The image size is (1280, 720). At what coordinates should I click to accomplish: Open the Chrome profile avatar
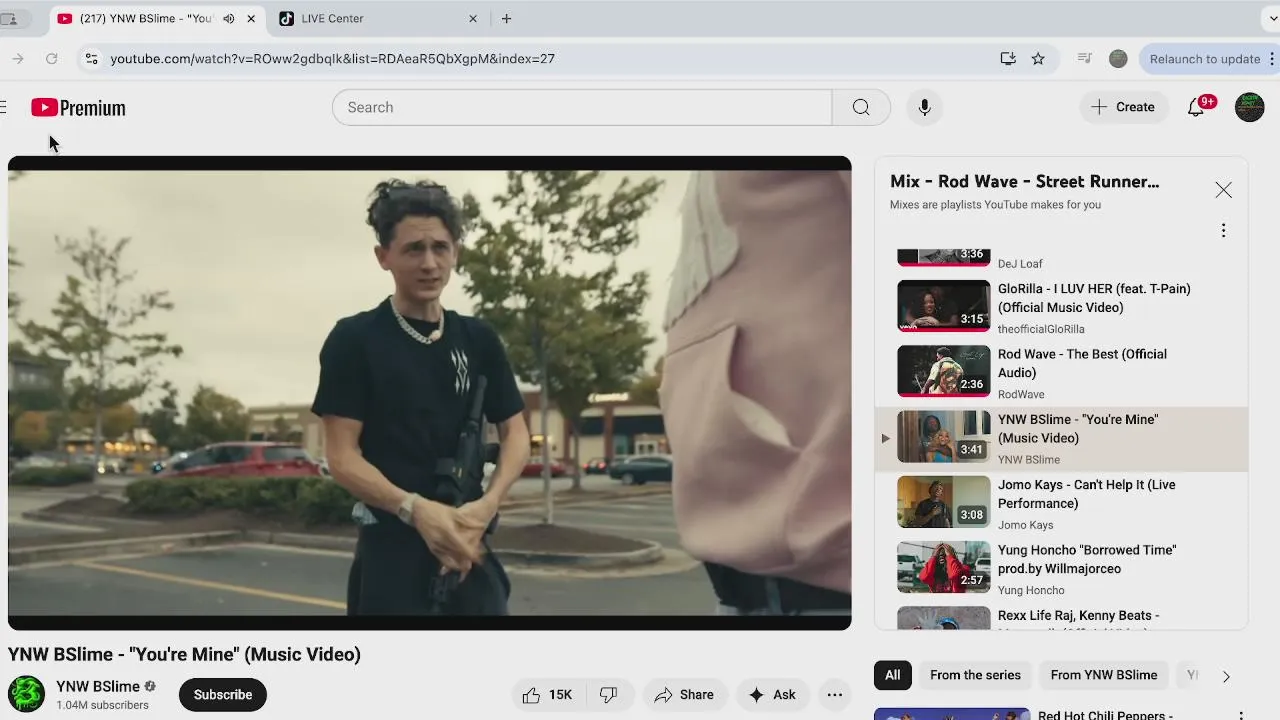pos(1118,59)
